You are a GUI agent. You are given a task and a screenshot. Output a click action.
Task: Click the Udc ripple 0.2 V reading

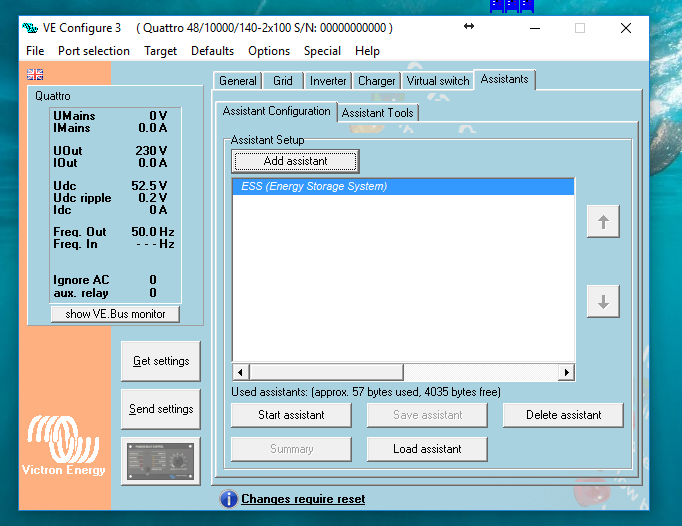point(110,198)
